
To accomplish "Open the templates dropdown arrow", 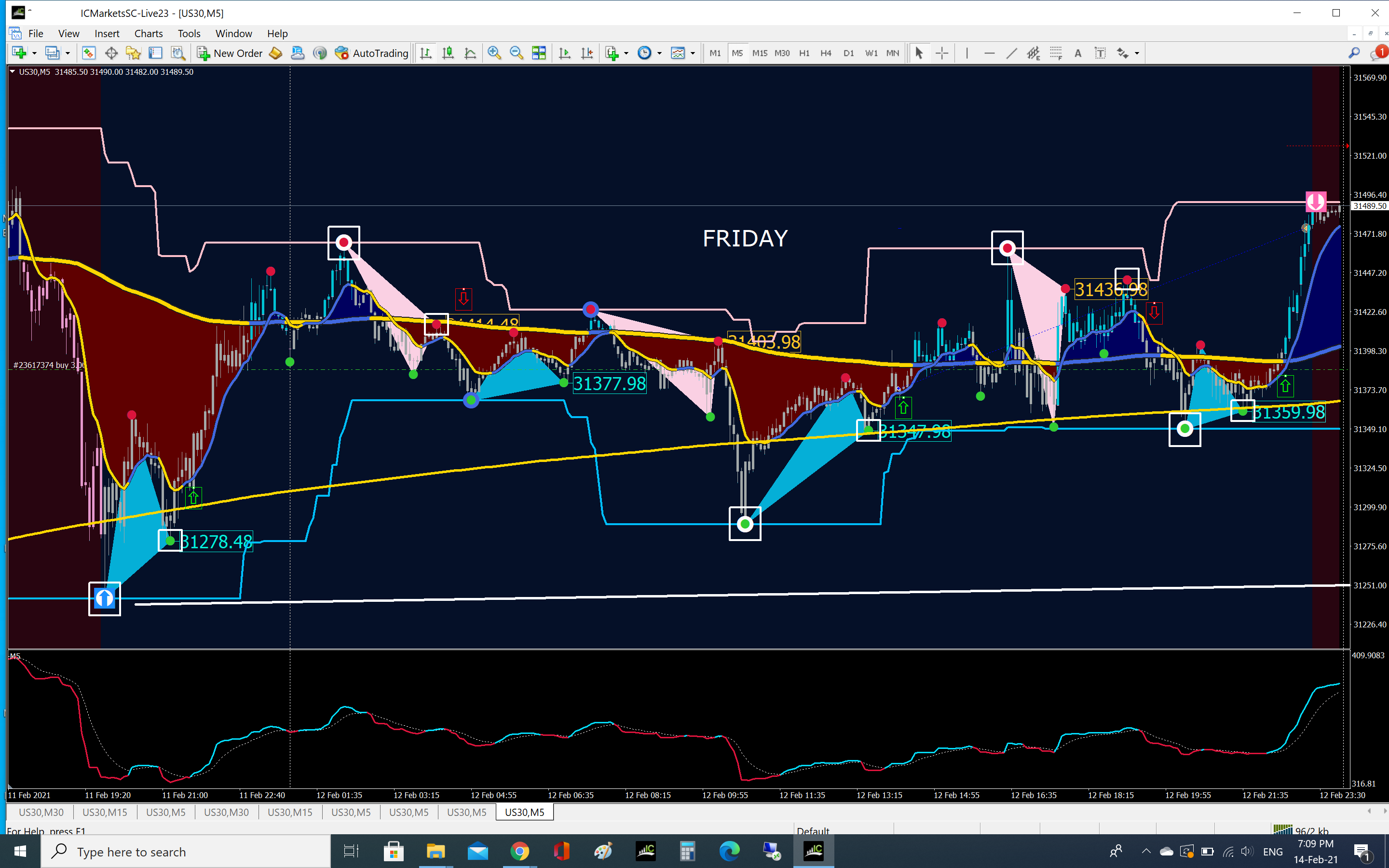I will (693, 53).
